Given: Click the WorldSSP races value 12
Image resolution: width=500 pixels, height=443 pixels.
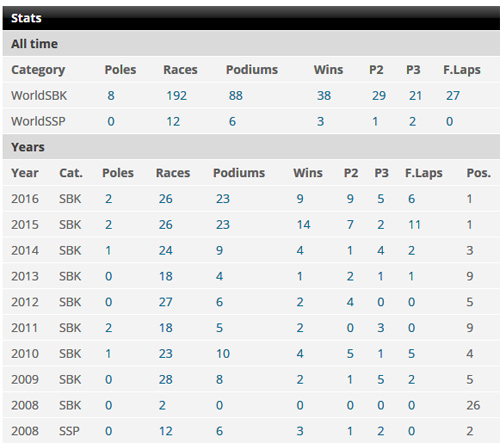Looking at the screenshot, I should [173, 121].
